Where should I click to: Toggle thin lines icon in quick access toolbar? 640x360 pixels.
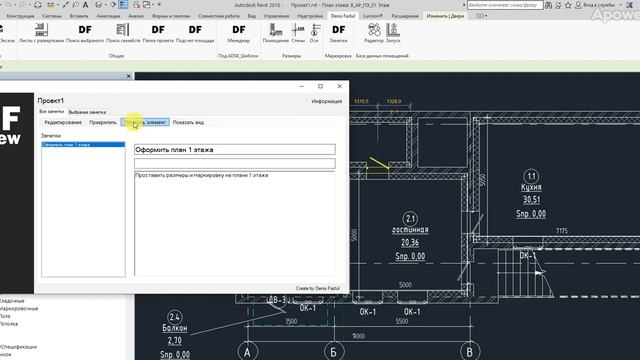(x=123, y=5)
